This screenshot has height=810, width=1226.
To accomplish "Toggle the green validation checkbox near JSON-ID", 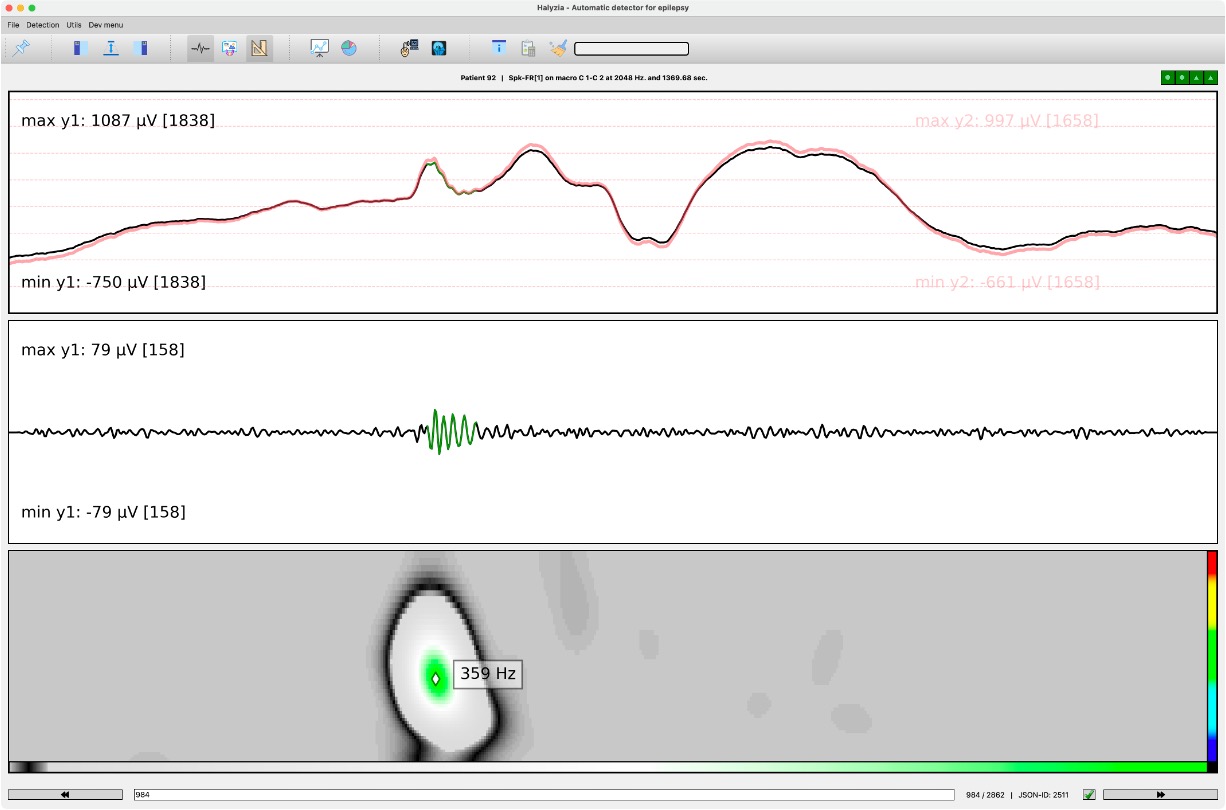I will point(1089,795).
